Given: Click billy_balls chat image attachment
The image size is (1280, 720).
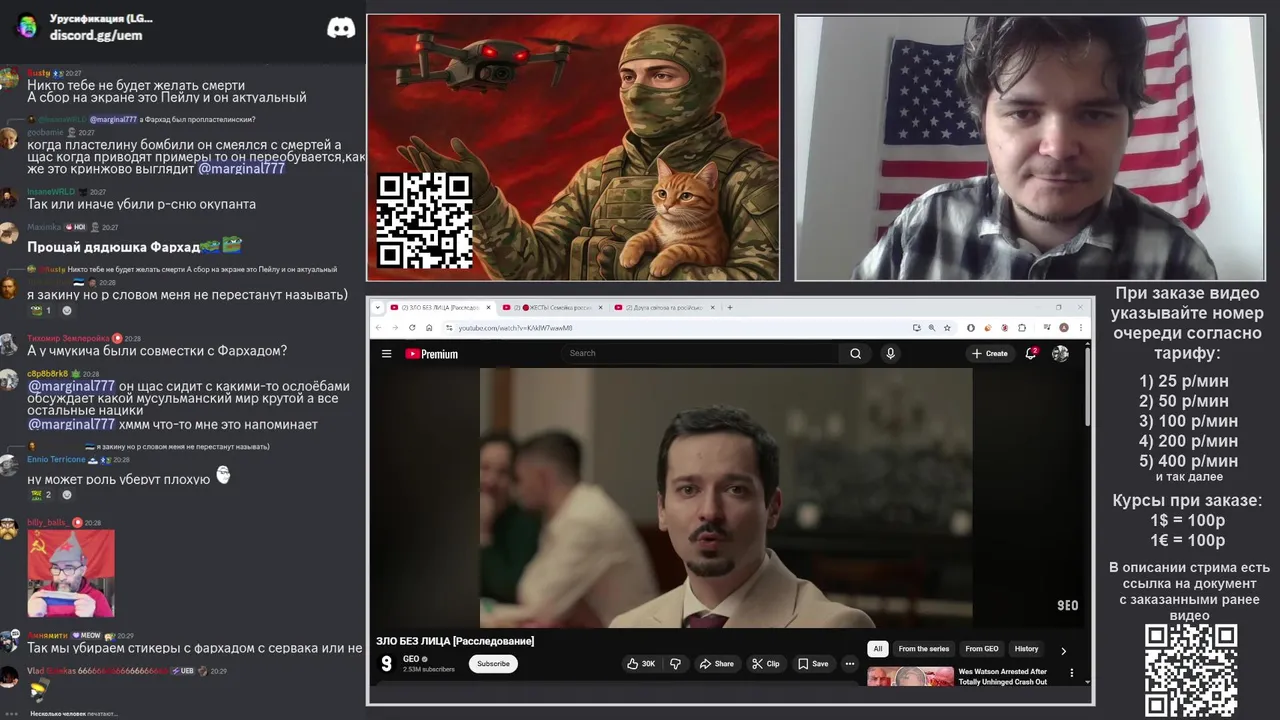Looking at the screenshot, I should 71,573.
